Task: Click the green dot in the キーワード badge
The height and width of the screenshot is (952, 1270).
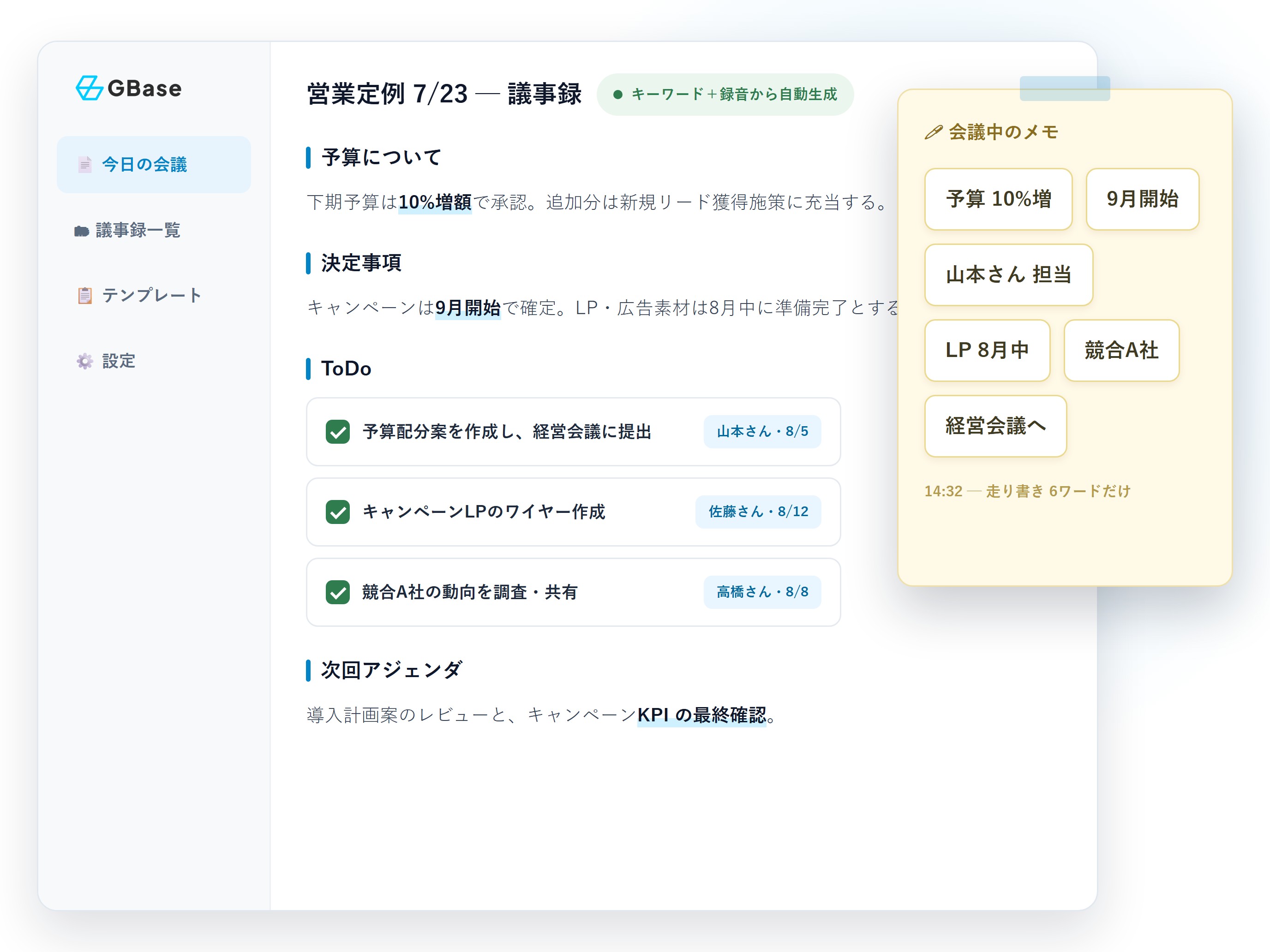Action: point(618,95)
